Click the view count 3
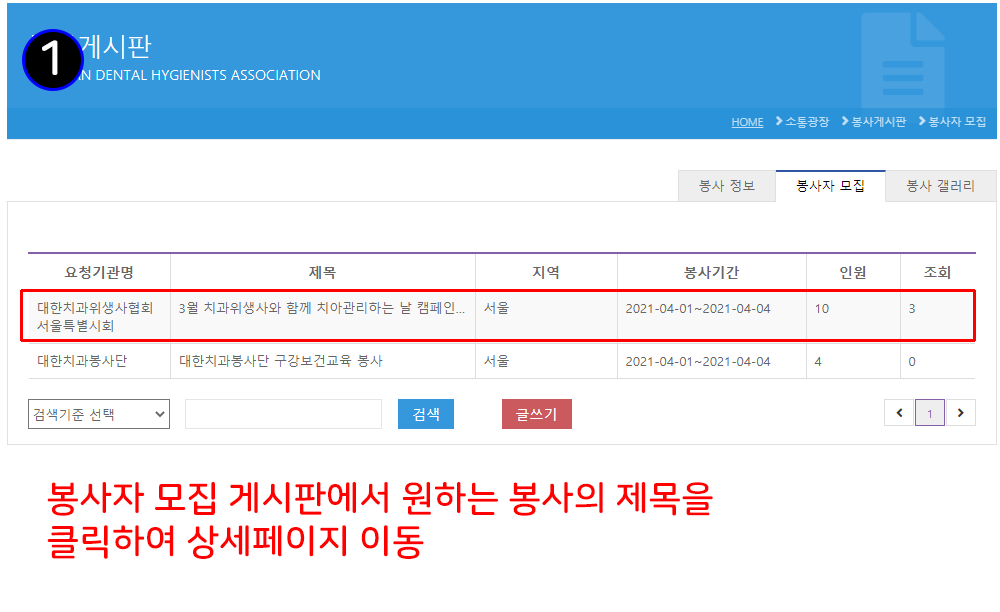1000x612 pixels. [912, 309]
